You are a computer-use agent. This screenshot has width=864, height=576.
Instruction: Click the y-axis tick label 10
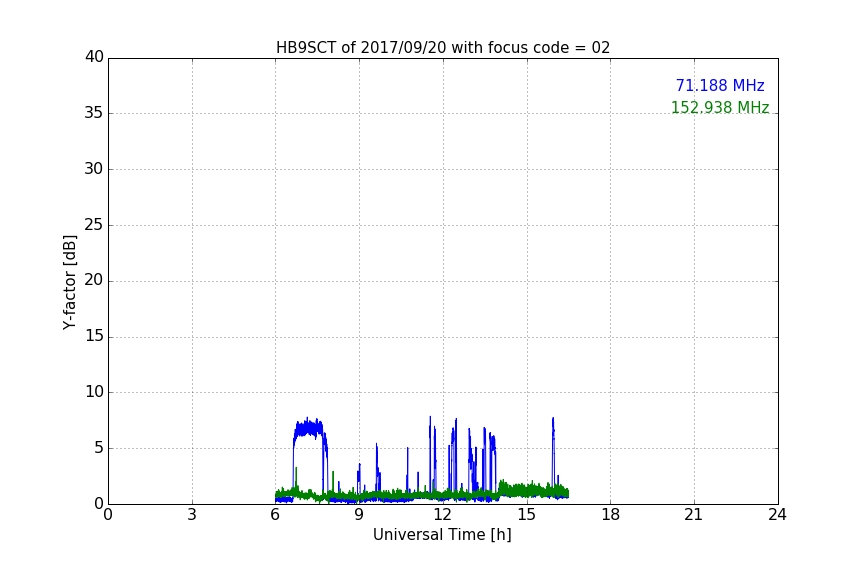[x=94, y=392]
